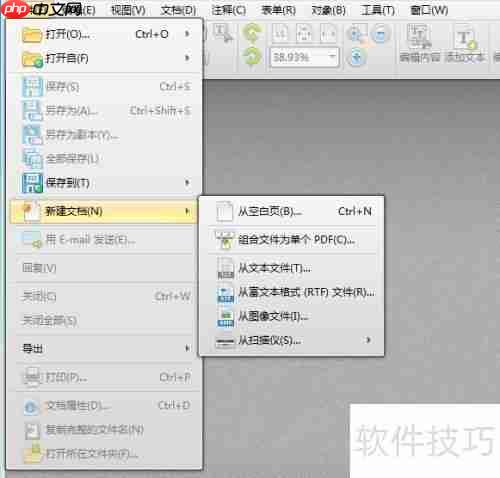The width and height of the screenshot is (500, 478).
Task: Click the middle page layout icon
Action: (x=304, y=33)
